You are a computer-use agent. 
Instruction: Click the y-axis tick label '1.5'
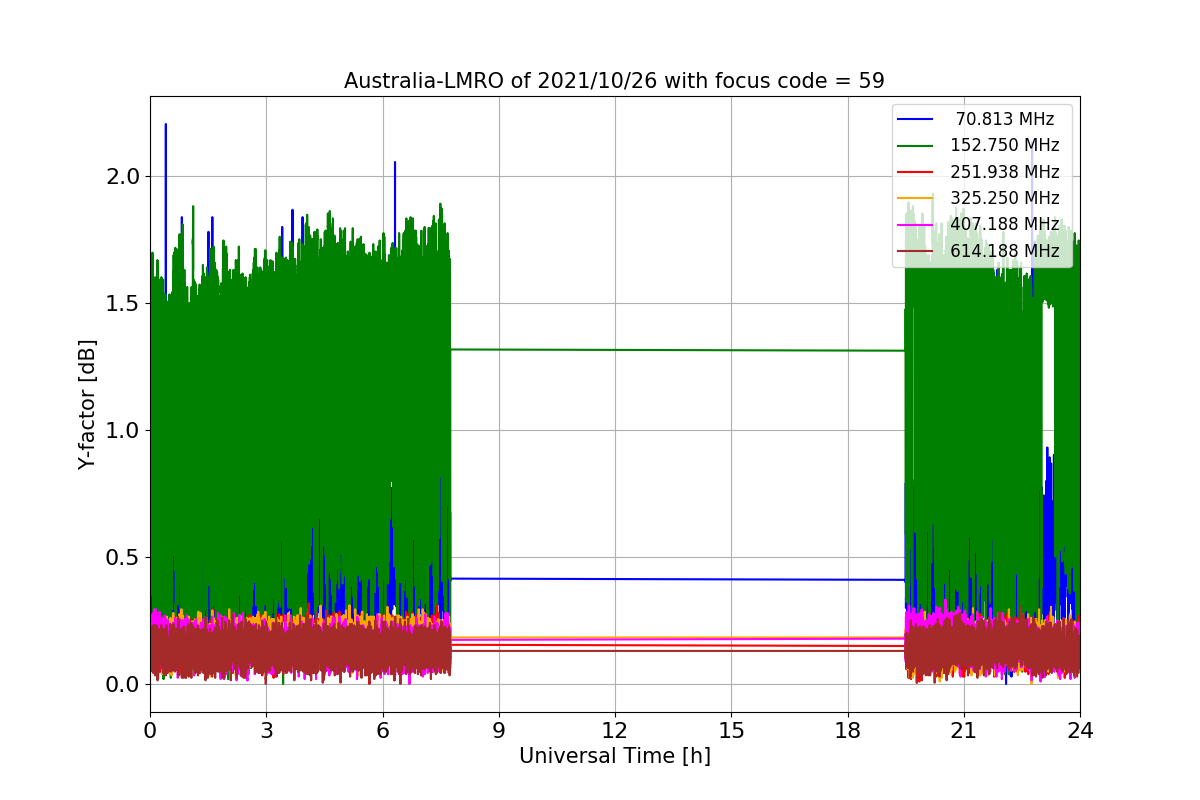tap(125, 304)
